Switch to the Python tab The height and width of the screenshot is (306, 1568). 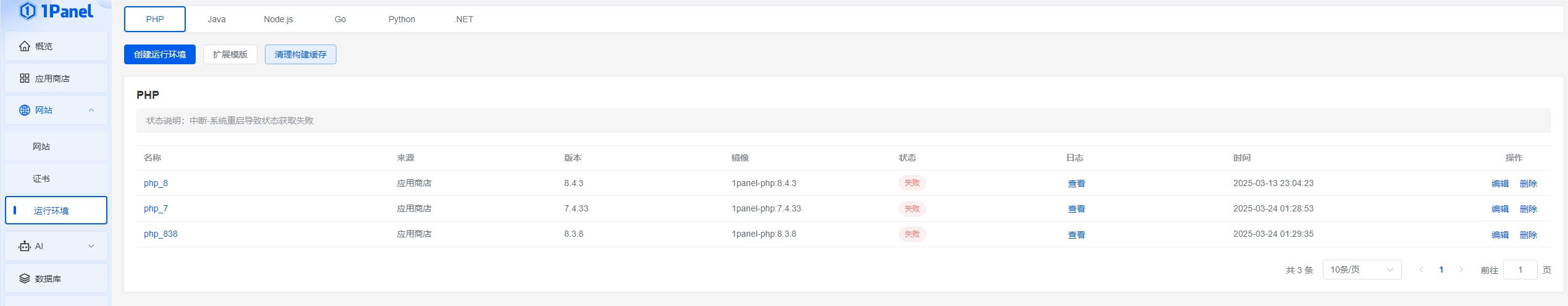click(x=402, y=19)
